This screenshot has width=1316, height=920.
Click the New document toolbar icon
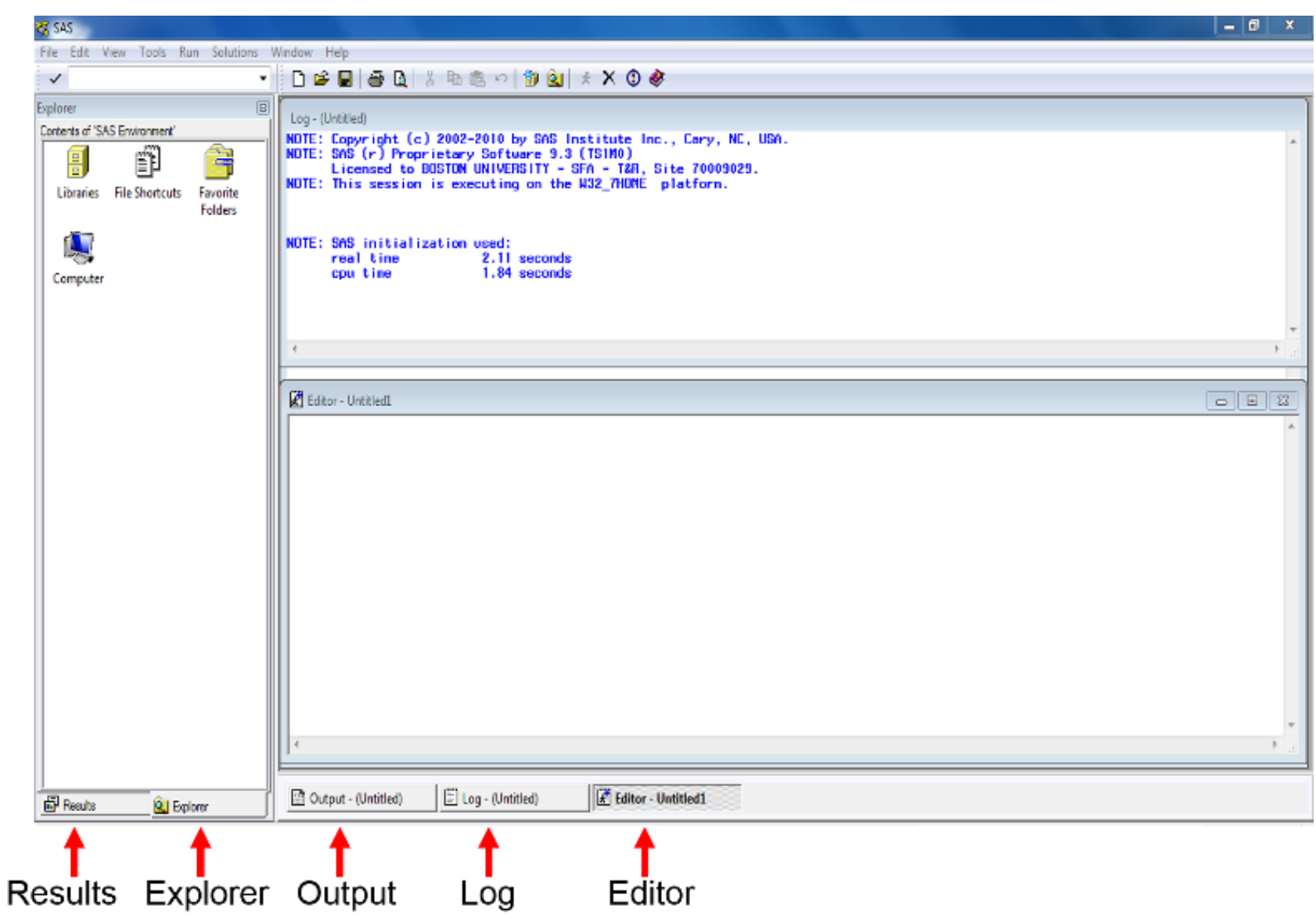(x=298, y=79)
